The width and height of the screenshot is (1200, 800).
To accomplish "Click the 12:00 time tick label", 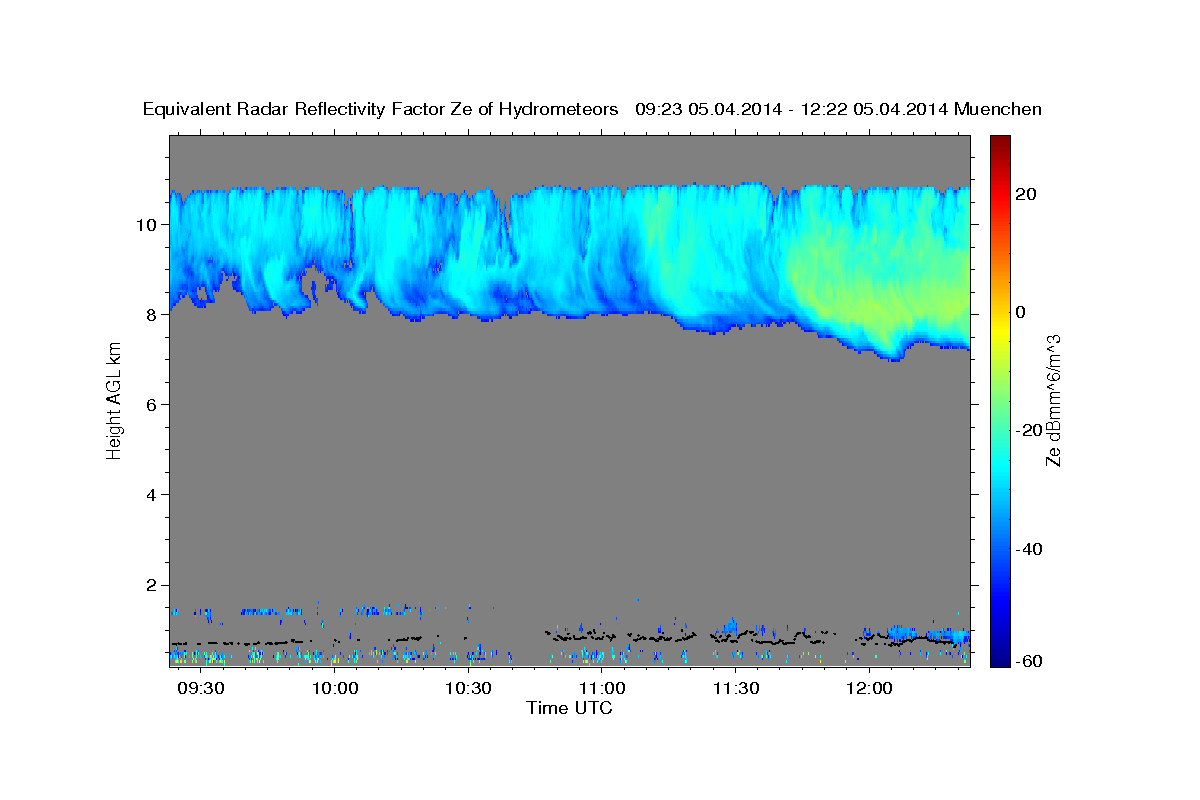I will [869, 689].
